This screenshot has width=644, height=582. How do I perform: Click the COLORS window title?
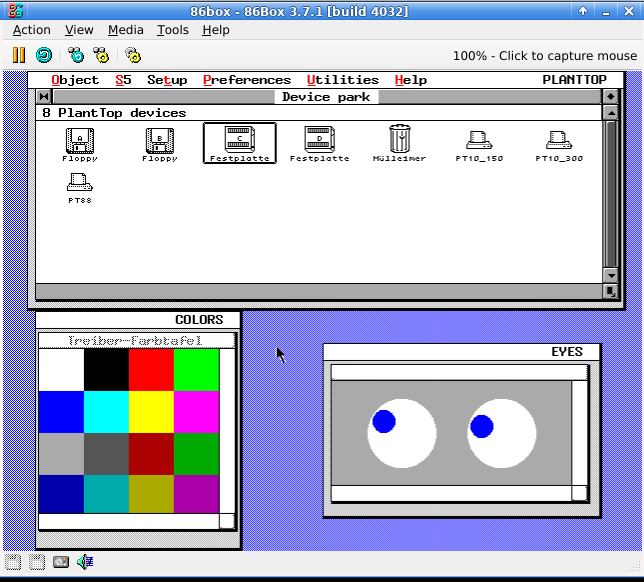[199, 320]
